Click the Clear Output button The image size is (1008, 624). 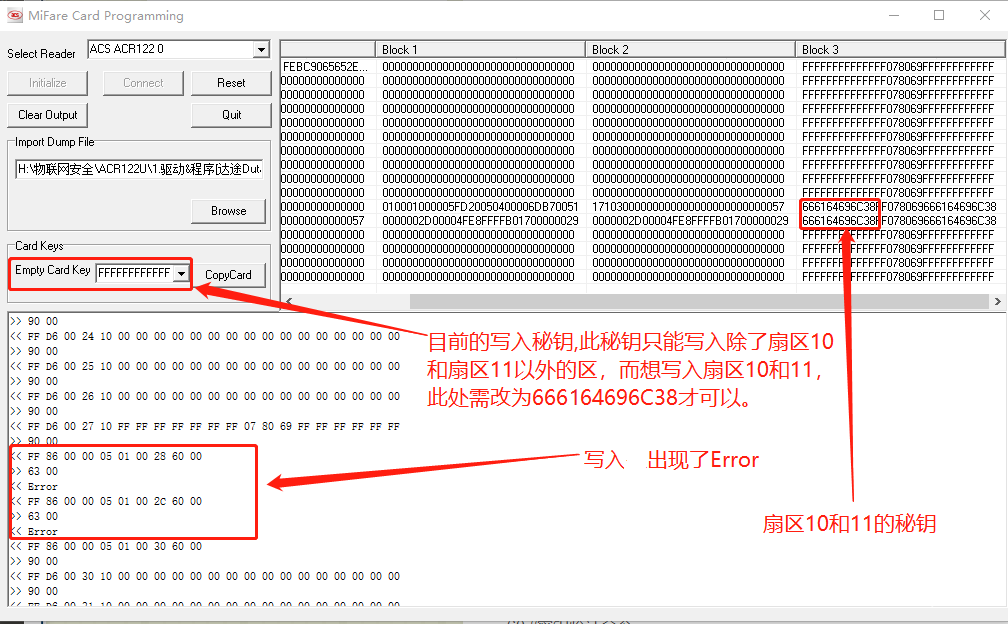(48, 115)
